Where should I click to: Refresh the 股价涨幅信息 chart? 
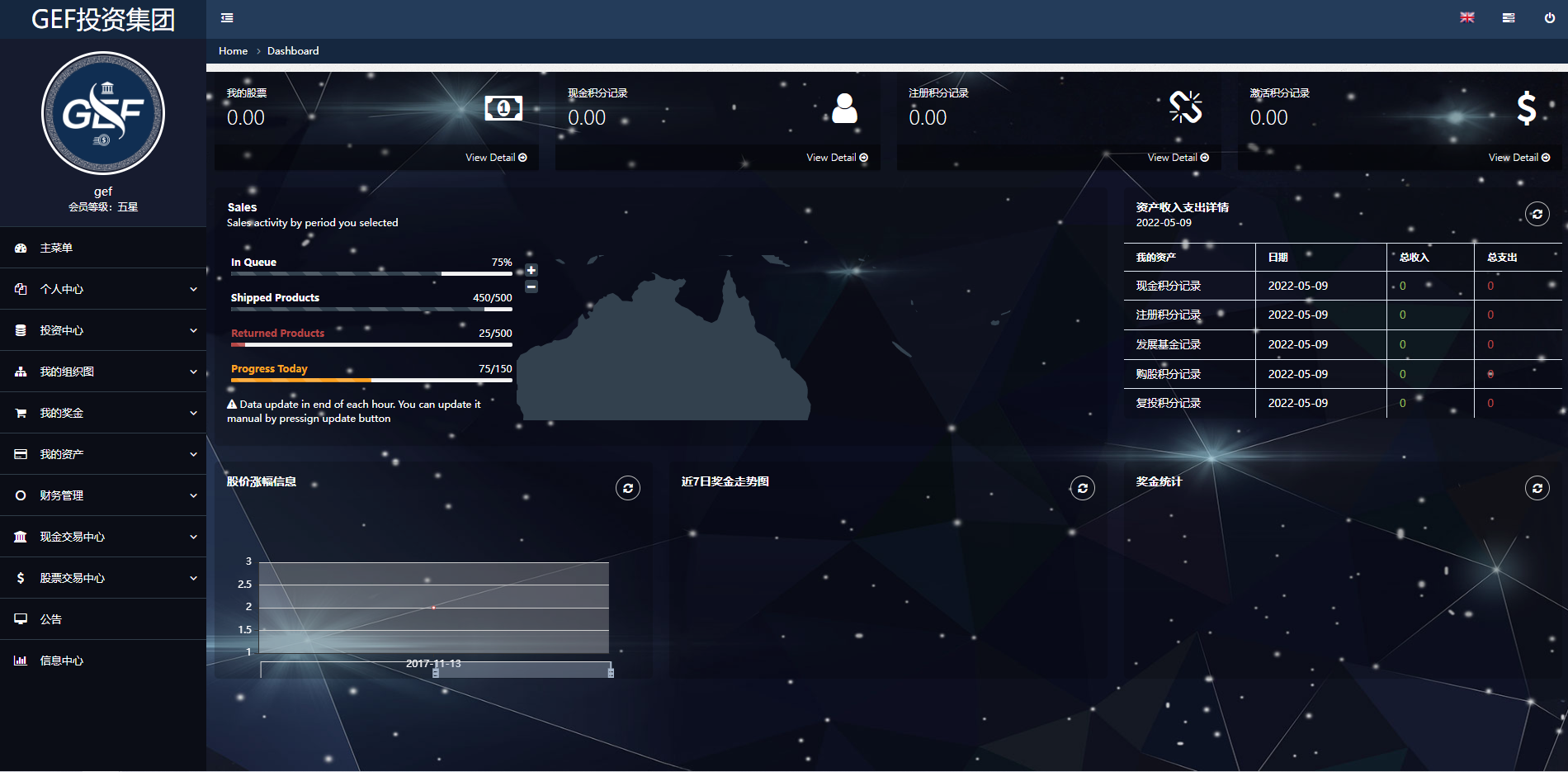click(x=627, y=489)
